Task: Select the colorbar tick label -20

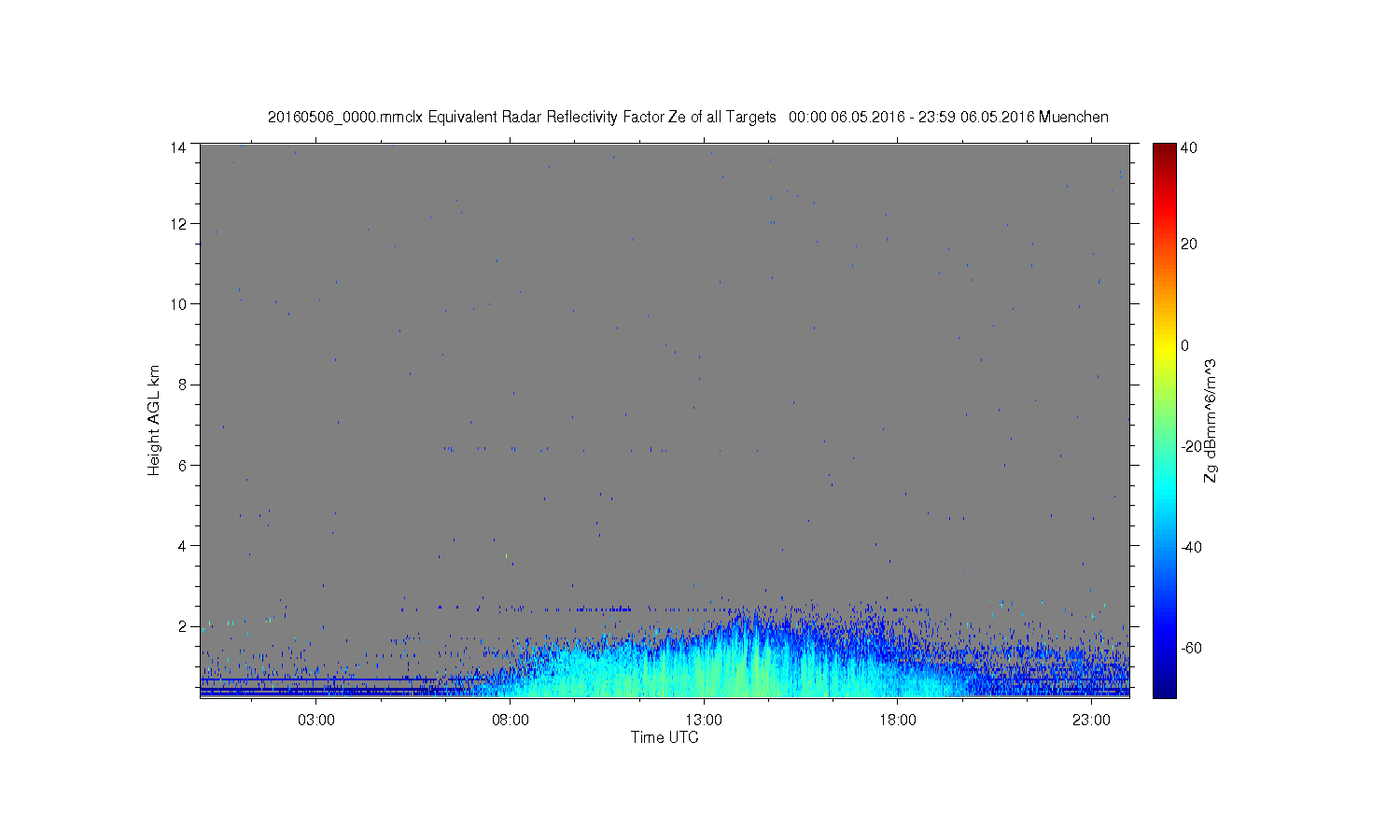Action: coord(1191,446)
